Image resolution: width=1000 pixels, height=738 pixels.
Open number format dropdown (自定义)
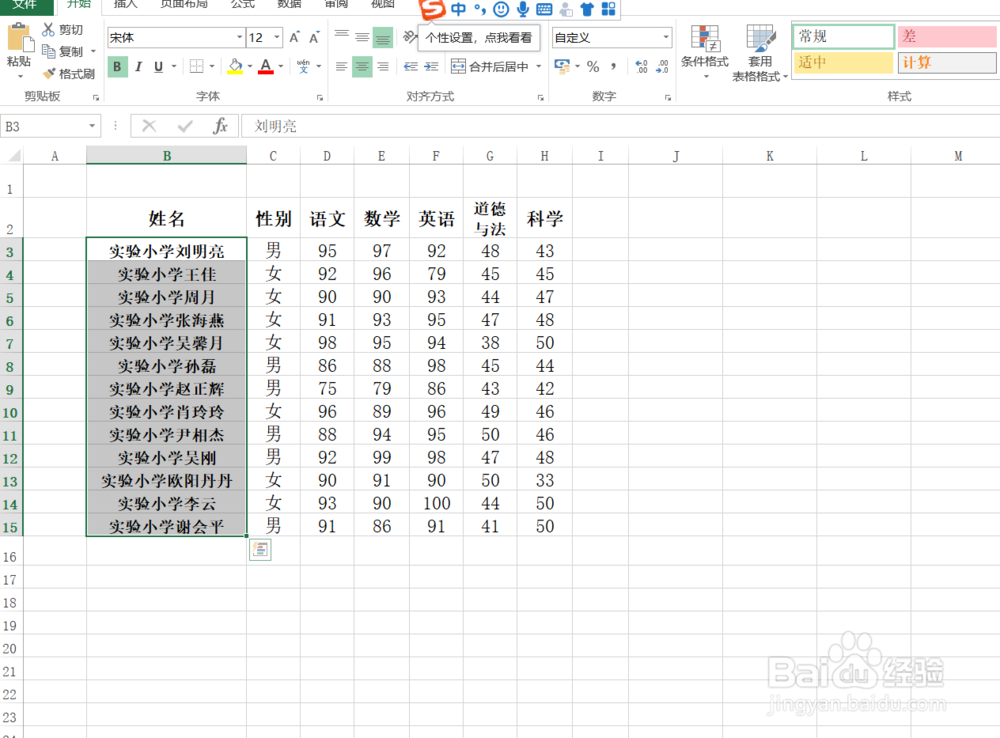665,38
